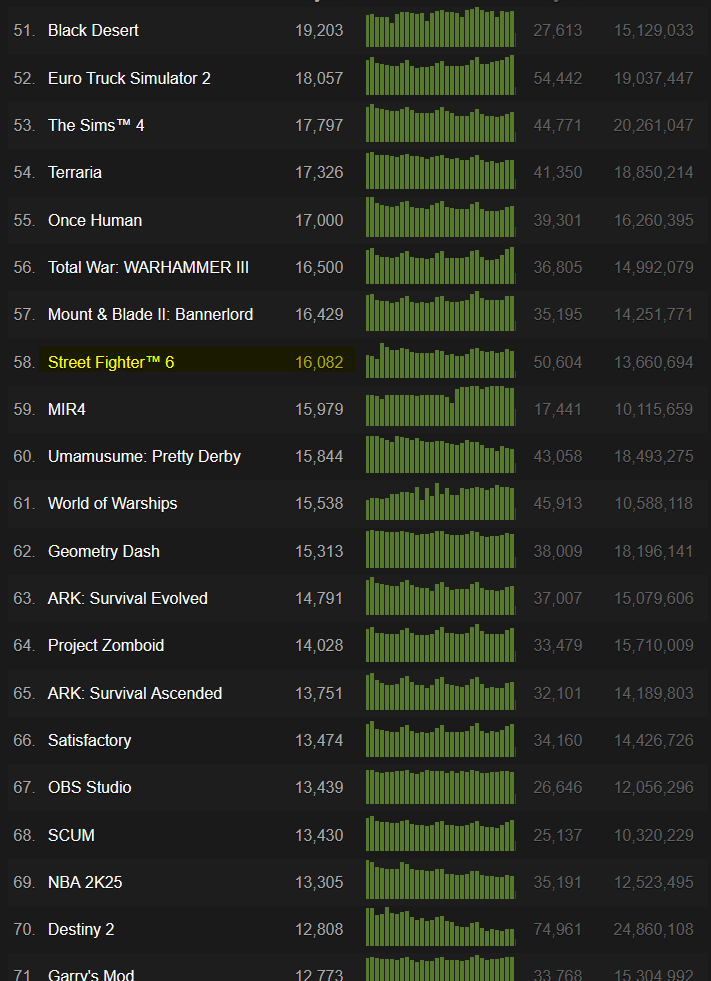Click the peak value 45,913

tap(558, 503)
